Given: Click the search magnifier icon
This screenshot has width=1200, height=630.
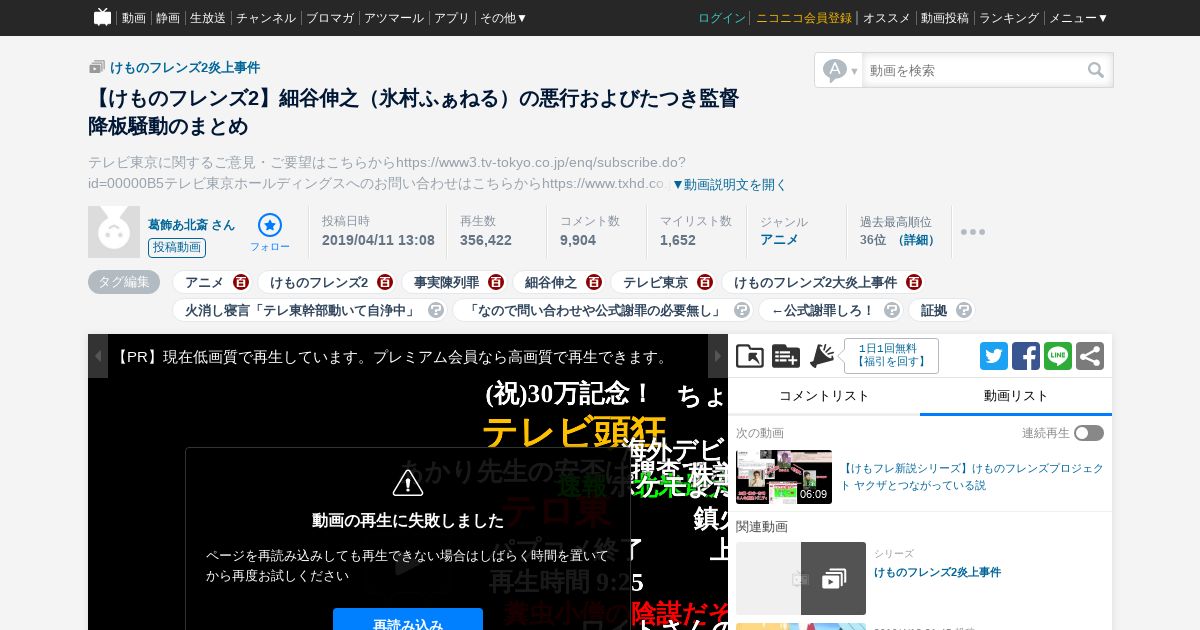Looking at the screenshot, I should pos(1096,70).
